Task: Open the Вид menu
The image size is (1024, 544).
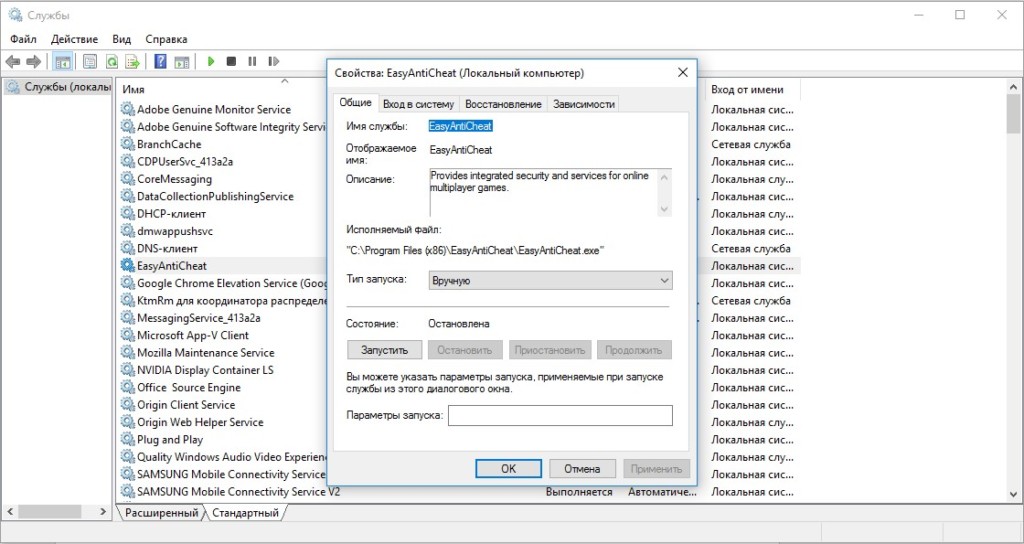Action: (121, 39)
